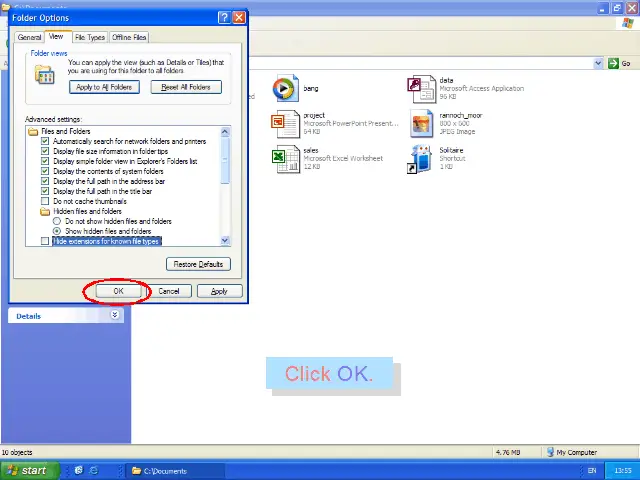Click the green Go arrow button
The width and height of the screenshot is (640, 480).
pos(613,63)
